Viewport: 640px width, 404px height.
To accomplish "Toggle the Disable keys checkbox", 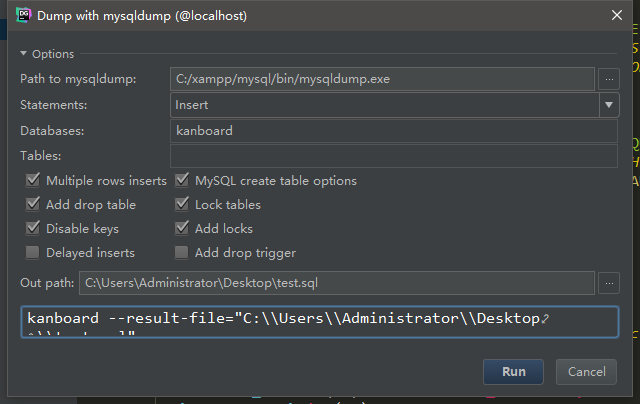I will pos(33,229).
